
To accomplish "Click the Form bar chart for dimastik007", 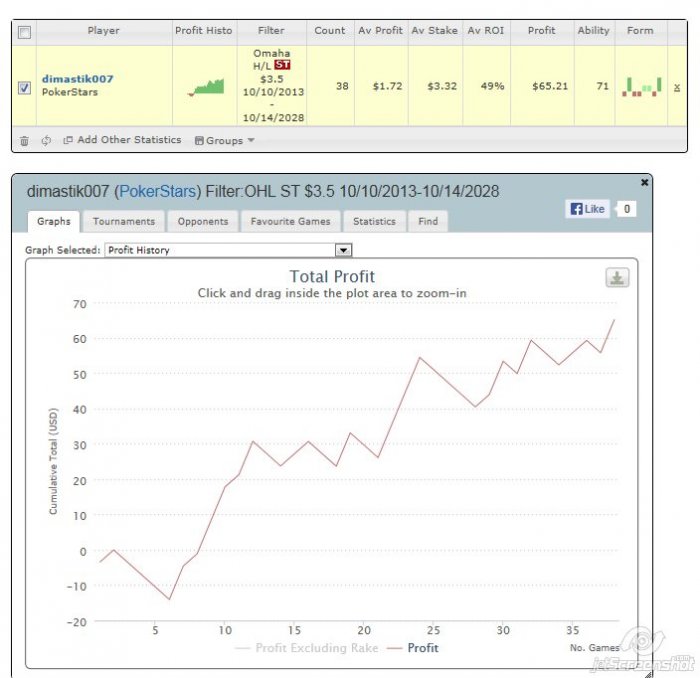I will 642,86.
